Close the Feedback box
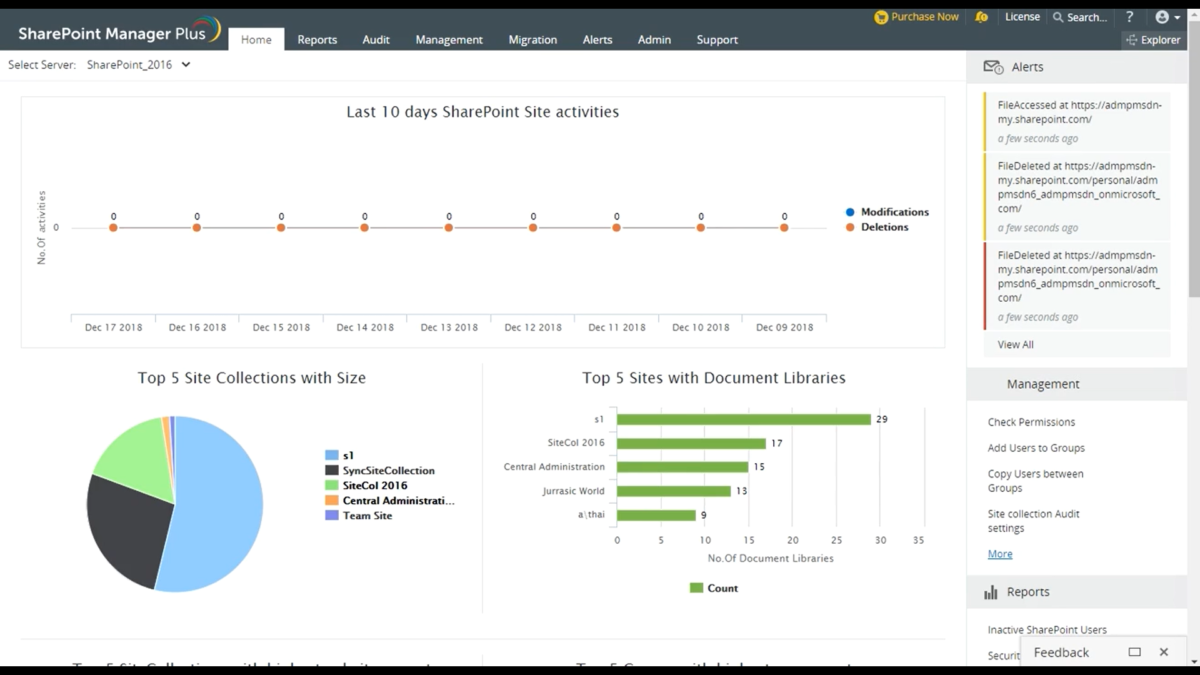The image size is (1200, 675). 1164,652
